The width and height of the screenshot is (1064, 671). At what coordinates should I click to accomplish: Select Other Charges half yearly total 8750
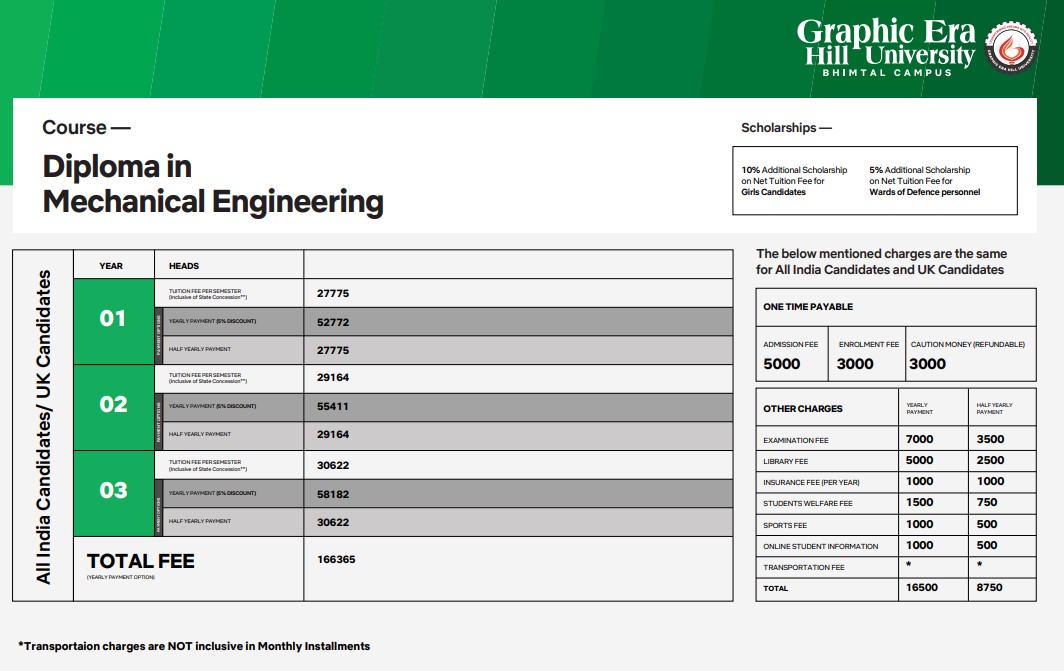pyautogui.click(x=989, y=588)
